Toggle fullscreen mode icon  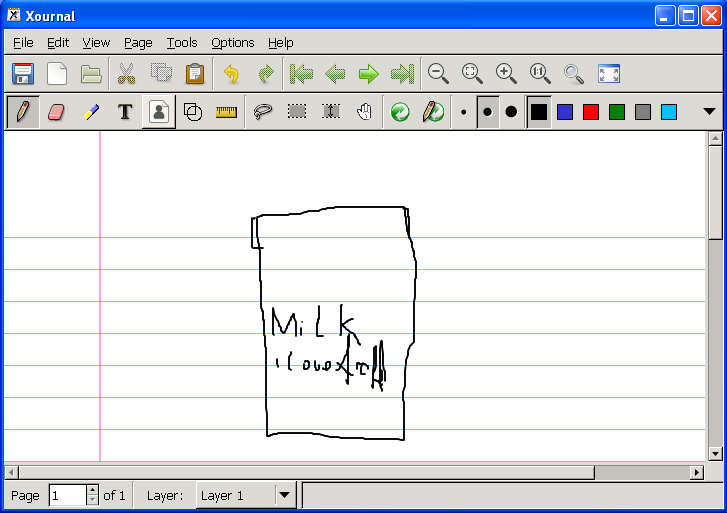[x=609, y=74]
